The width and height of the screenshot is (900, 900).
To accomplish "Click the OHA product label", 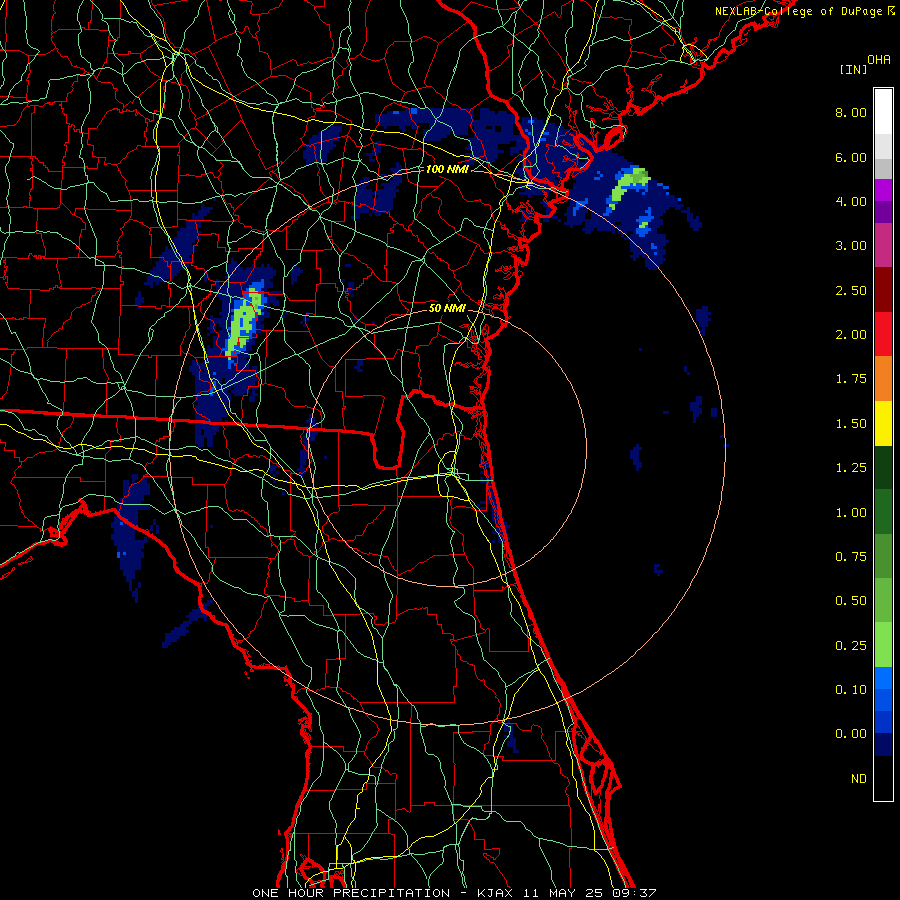I will 878,60.
